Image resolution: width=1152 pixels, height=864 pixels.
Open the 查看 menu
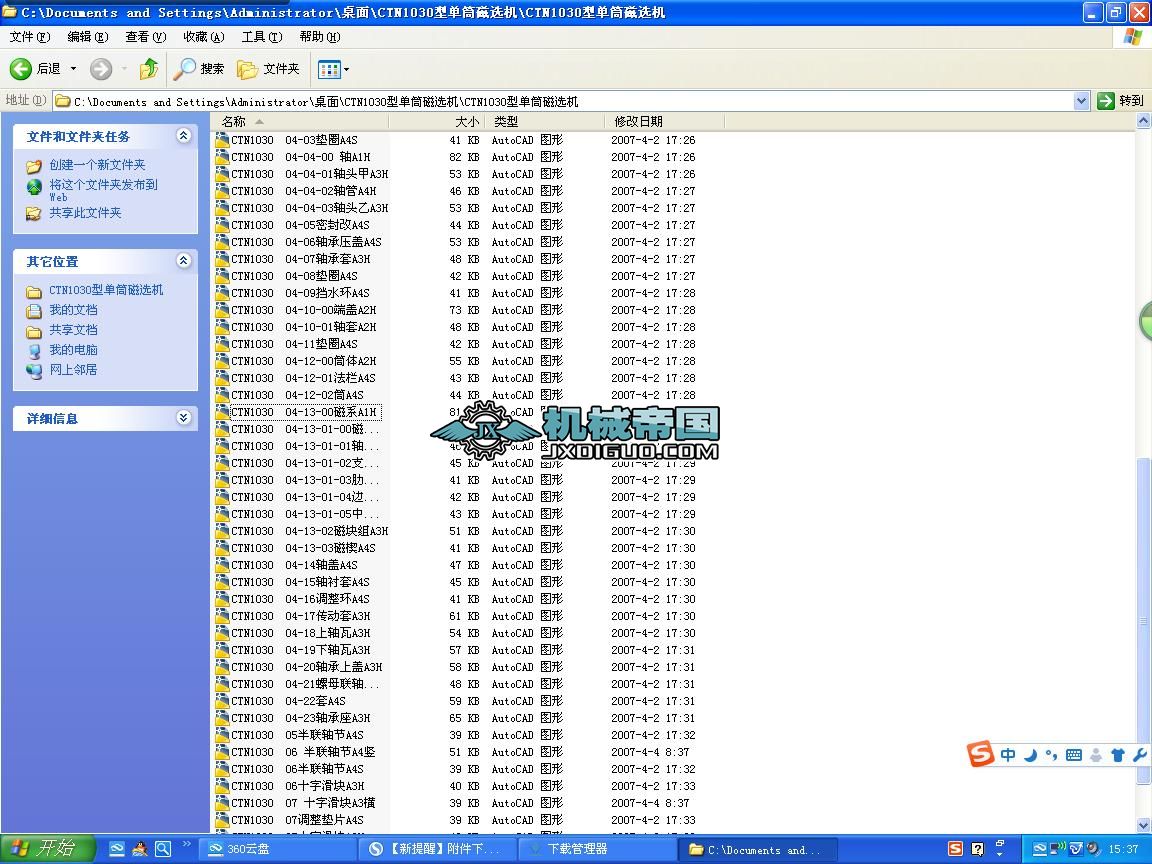[144, 37]
